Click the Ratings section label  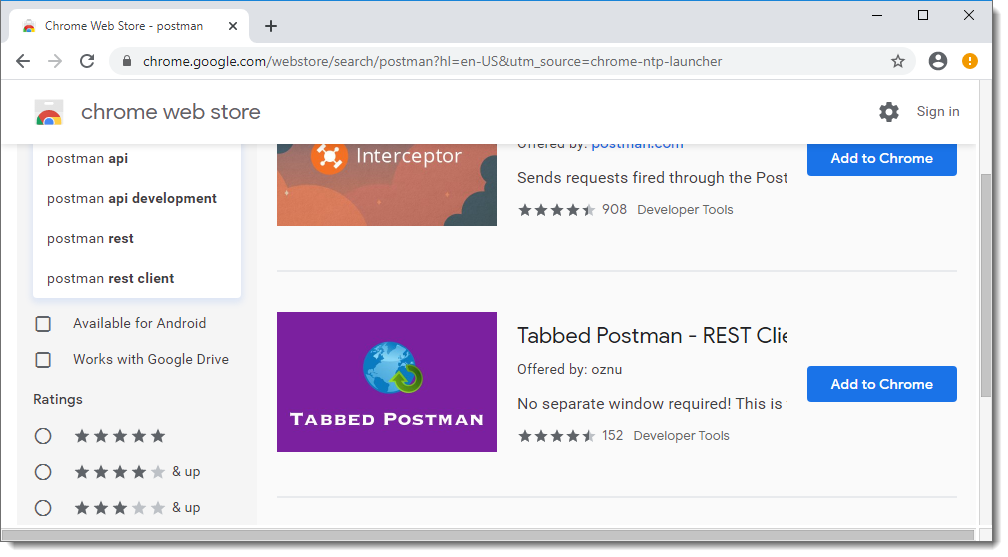(58, 399)
